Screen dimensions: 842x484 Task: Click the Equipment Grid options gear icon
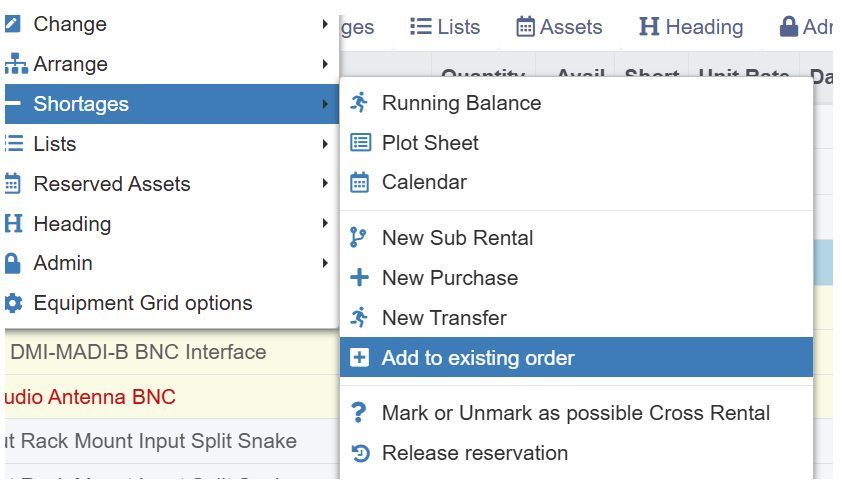[x=13, y=303]
